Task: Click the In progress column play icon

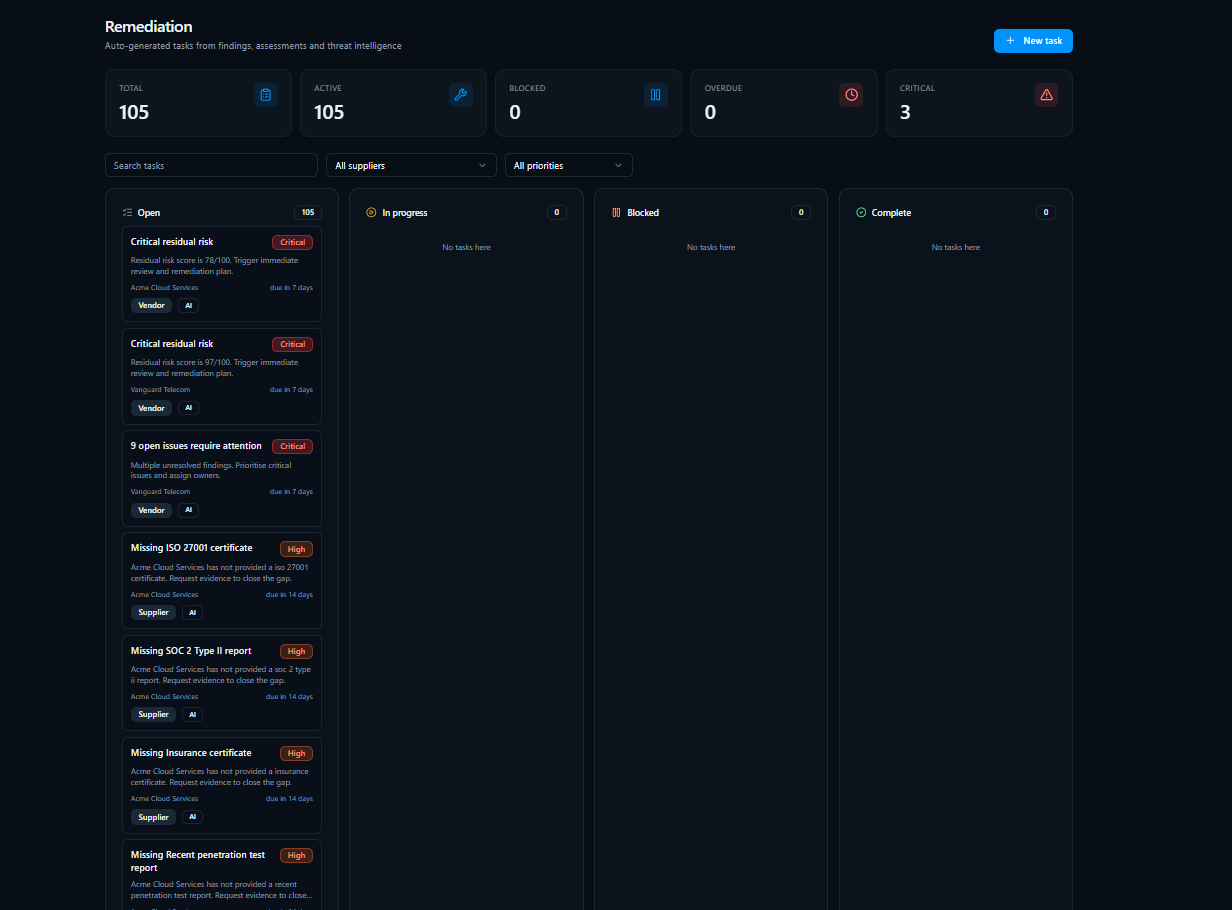Action: [371, 213]
